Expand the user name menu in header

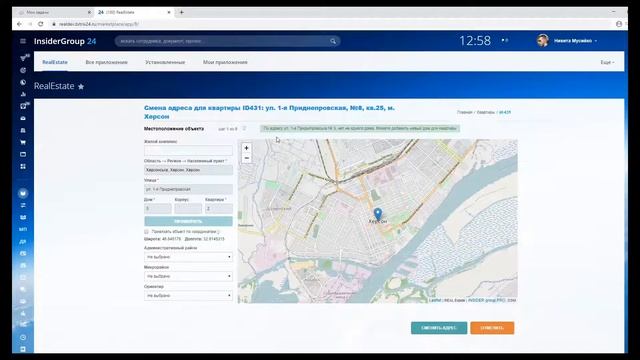tap(576, 41)
